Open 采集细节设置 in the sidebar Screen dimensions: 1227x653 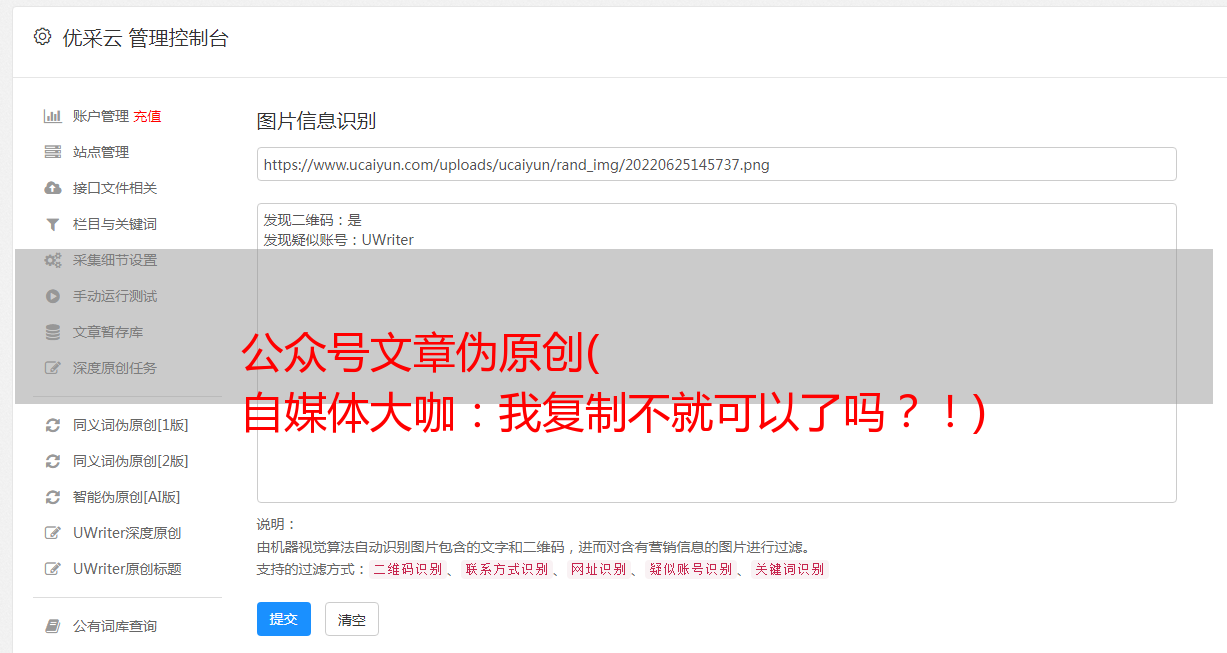tap(115, 260)
